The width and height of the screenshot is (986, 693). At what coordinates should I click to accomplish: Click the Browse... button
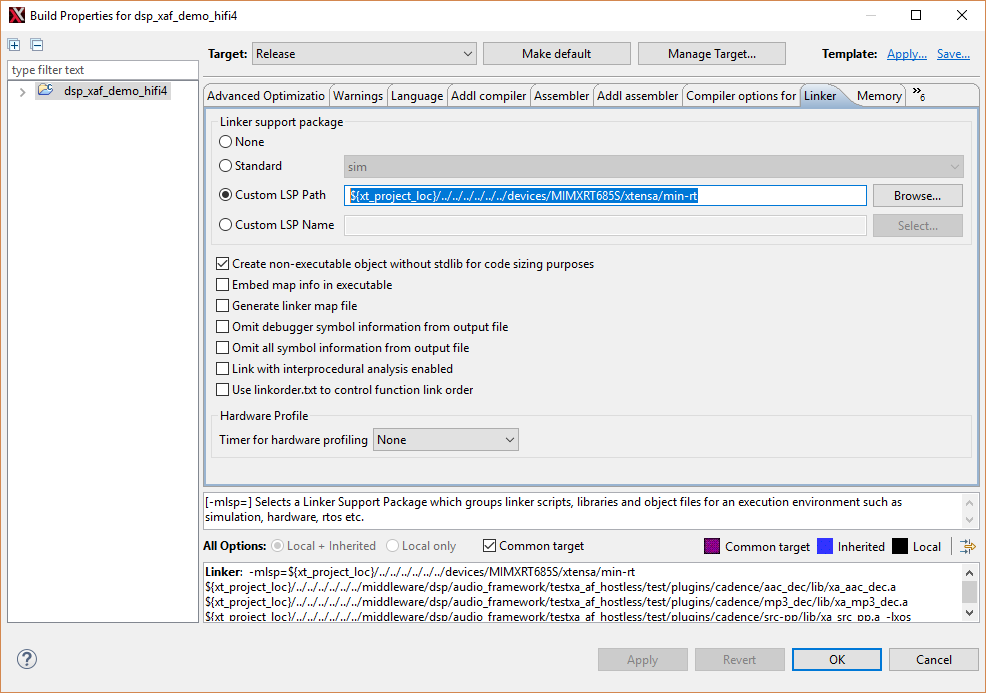point(917,196)
